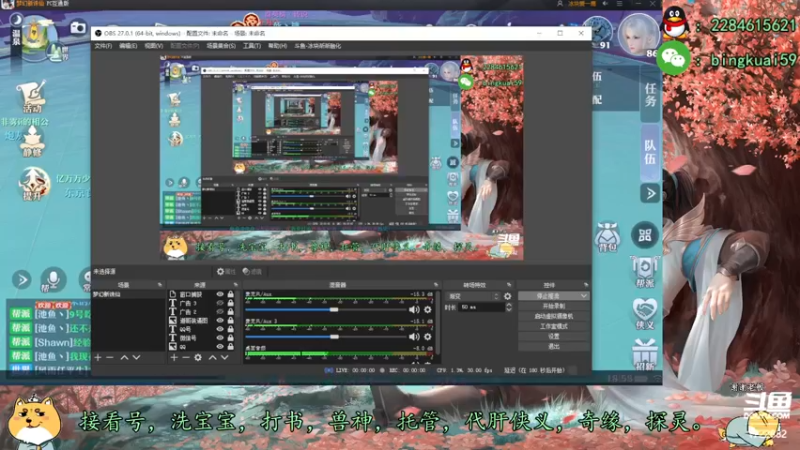
Task: Toggle lock on 广告 3 source
Action: click(231, 303)
